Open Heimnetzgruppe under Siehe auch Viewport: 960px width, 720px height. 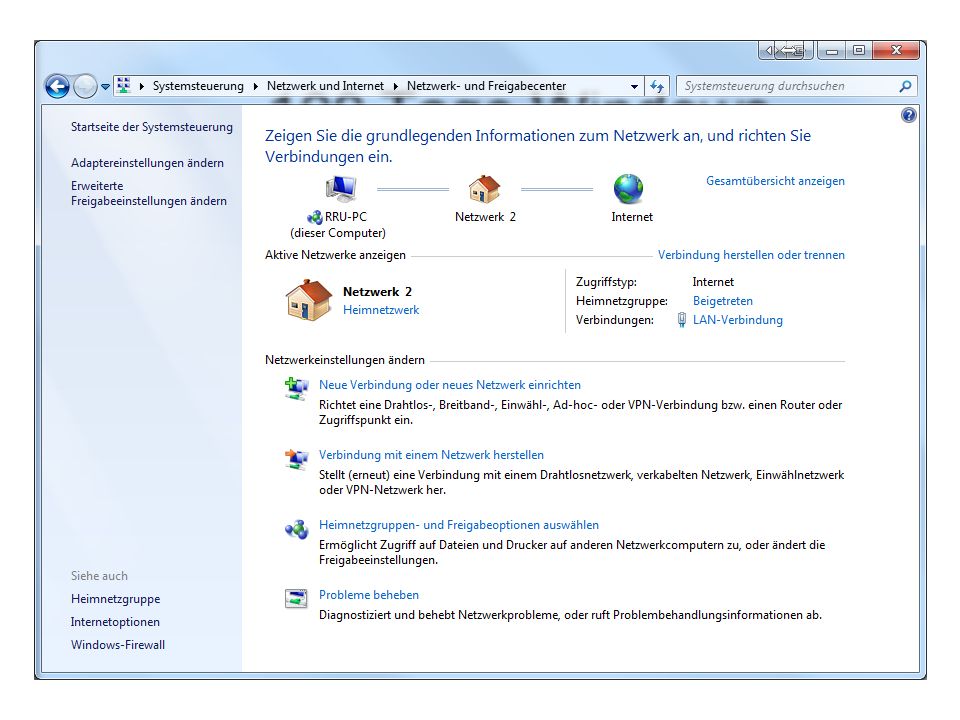(116, 599)
